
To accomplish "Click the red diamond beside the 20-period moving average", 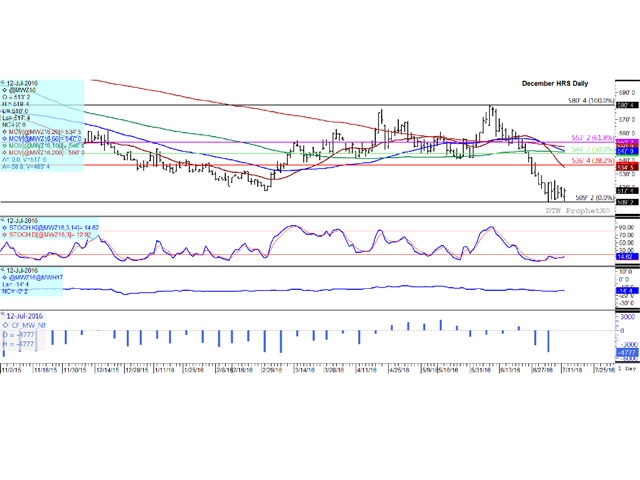I will click(x=4, y=130).
